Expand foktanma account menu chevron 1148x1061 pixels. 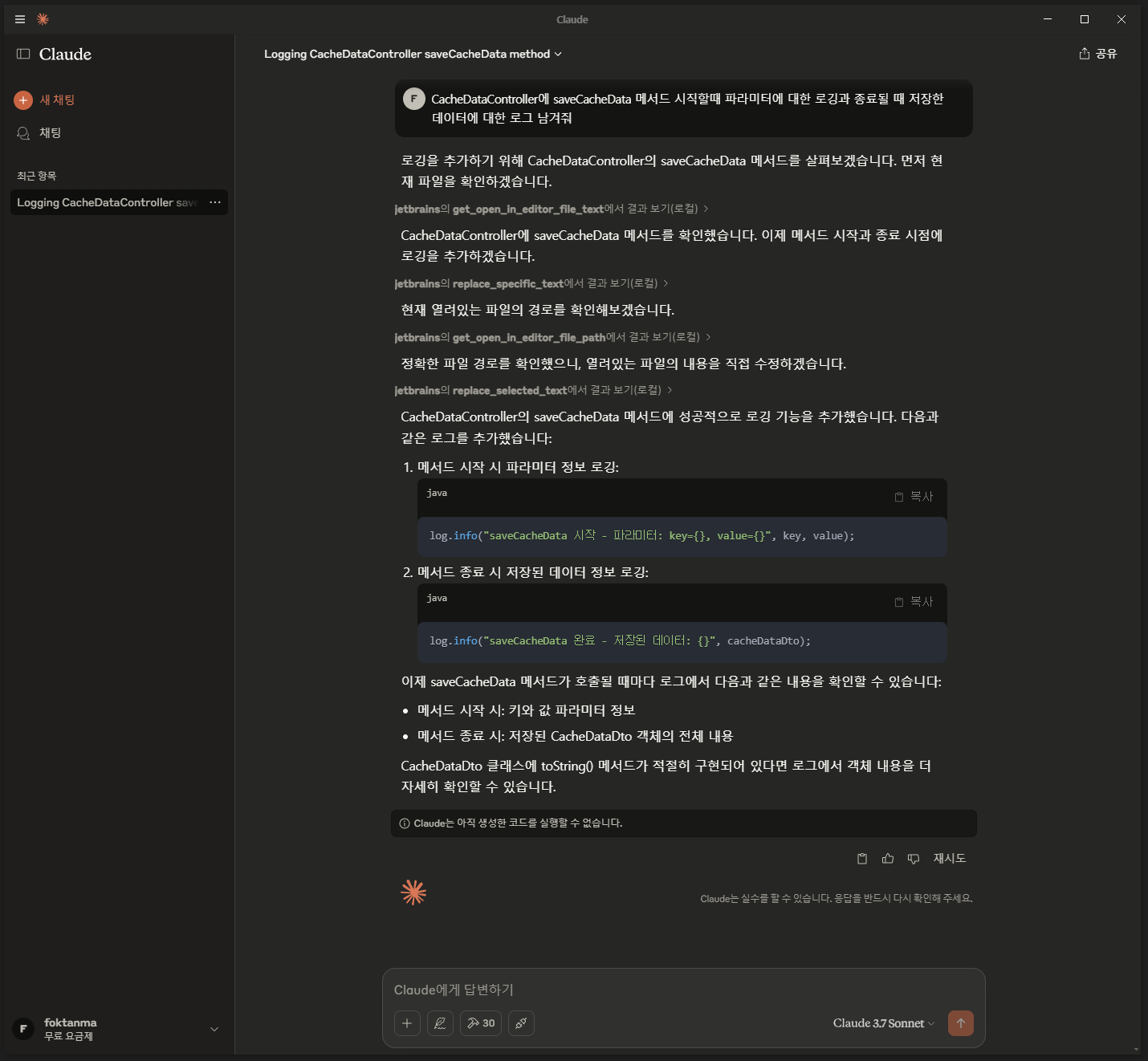[x=214, y=1030]
